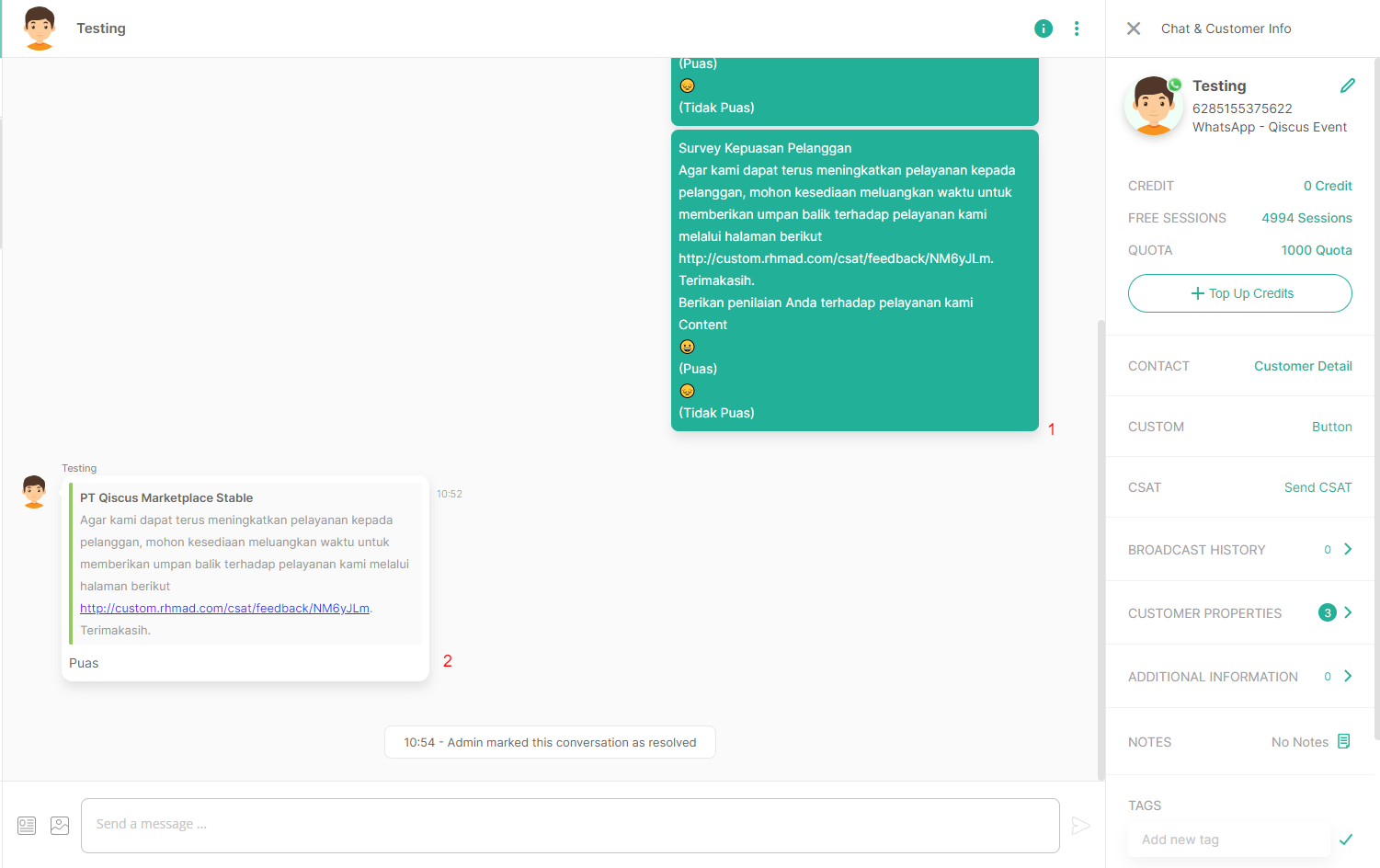Viewport: 1380px width, 868px height.
Task: Click the Customer Properties count badge 3
Action: tap(1327, 612)
